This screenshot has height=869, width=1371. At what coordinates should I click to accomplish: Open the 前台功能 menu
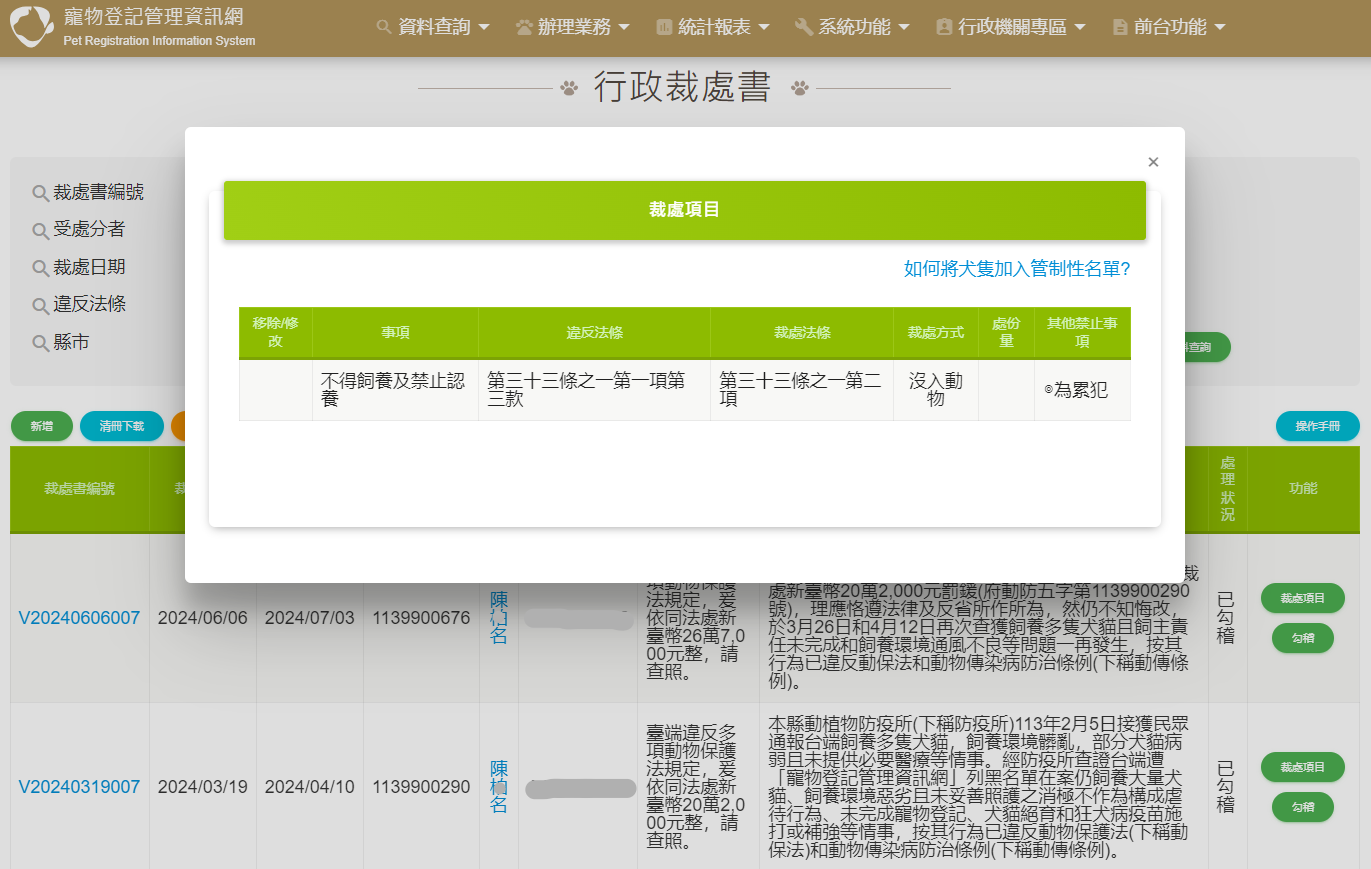pos(1168,28)
